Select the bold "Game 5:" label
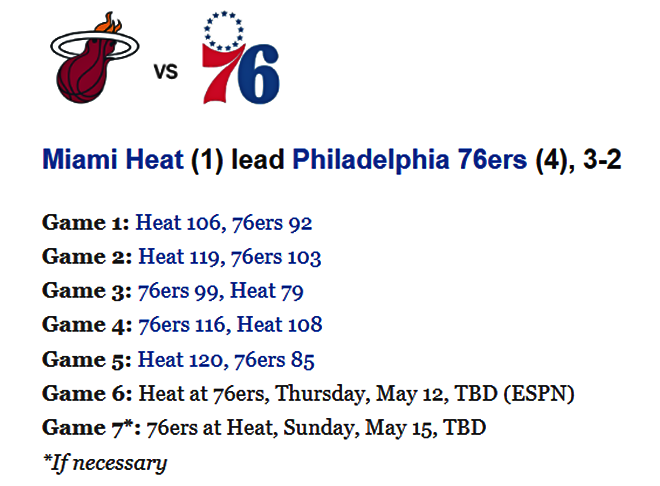 click(x=86, y=359)
